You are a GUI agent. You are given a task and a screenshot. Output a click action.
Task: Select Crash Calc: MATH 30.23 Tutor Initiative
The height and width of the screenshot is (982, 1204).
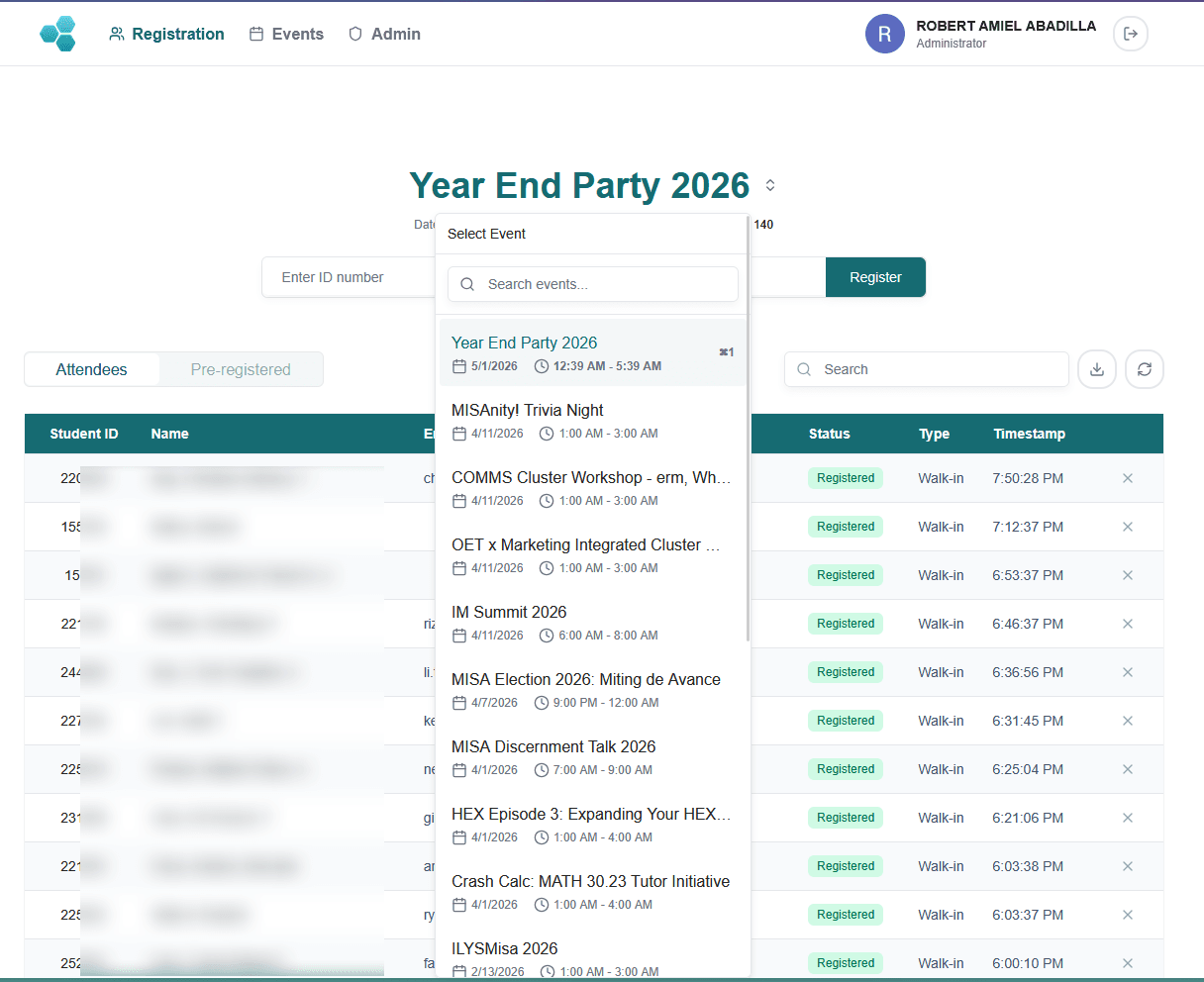click(592, 892)
